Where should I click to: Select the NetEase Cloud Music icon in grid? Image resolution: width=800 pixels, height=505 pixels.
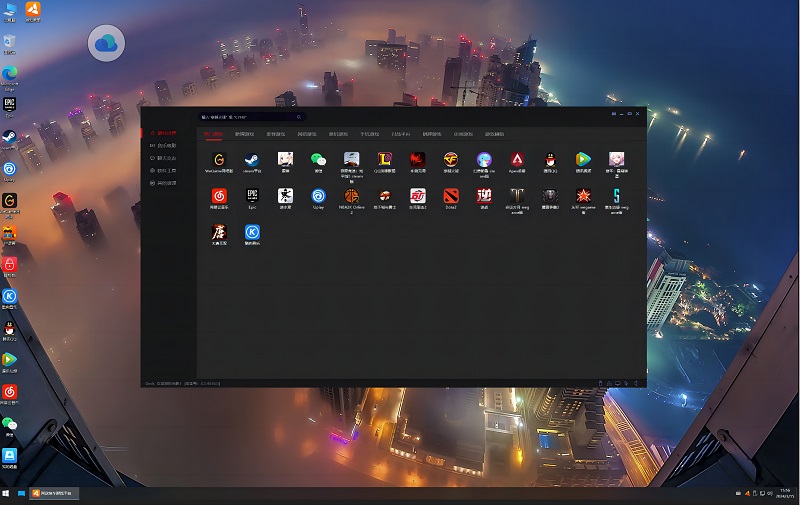[x=218, y=195]
